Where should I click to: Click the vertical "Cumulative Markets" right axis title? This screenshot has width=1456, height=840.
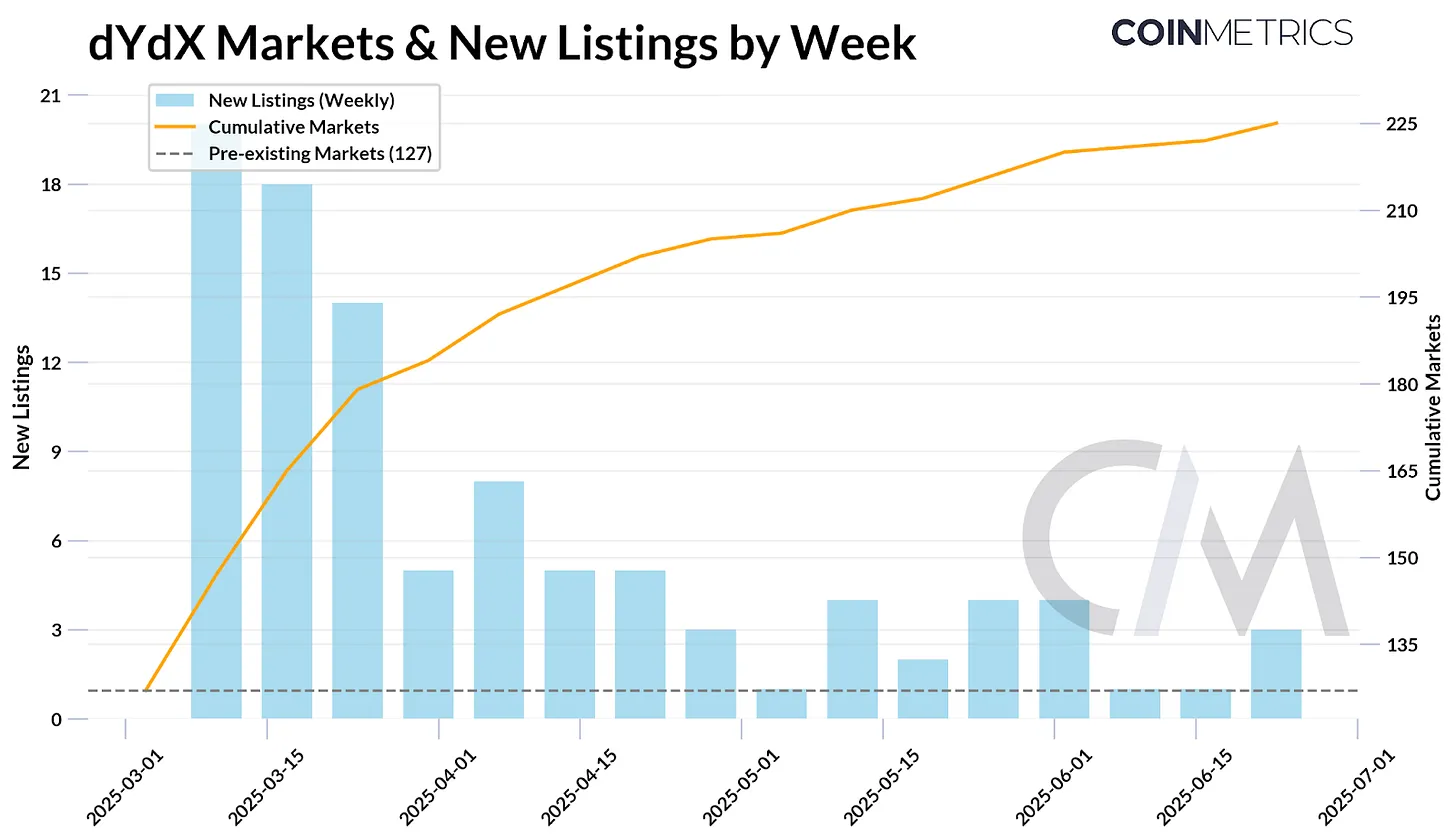tap(1433, 406)
